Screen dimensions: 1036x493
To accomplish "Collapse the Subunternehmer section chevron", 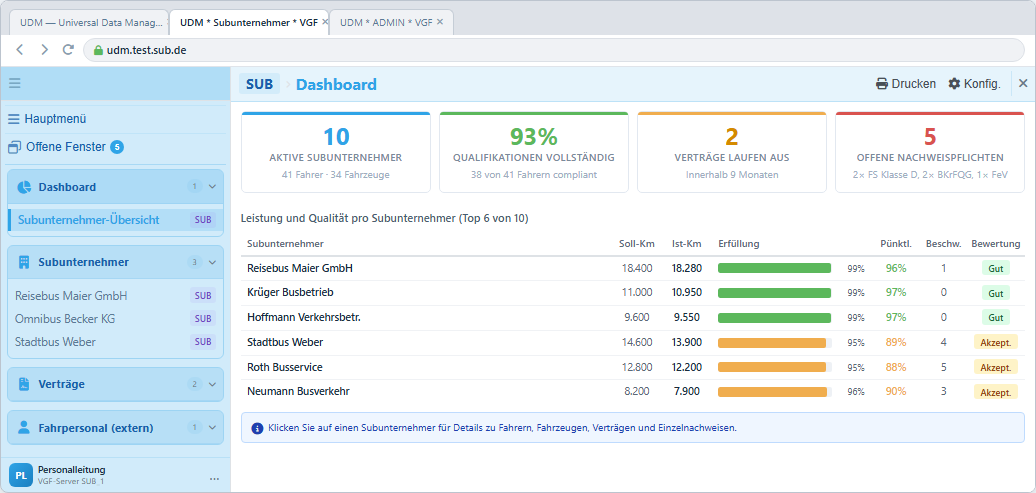I will (x=212, y=262).
